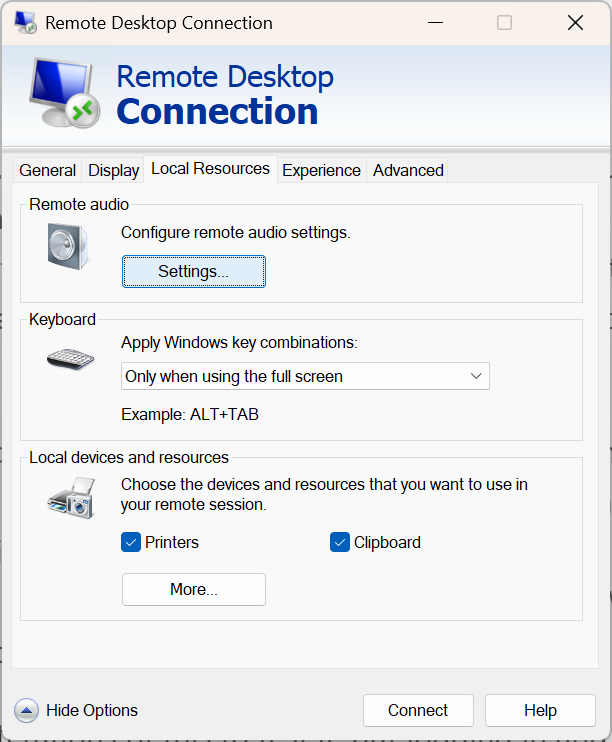Click the printer devices icon
612x742 pixels.
click(x=70, y=497)
